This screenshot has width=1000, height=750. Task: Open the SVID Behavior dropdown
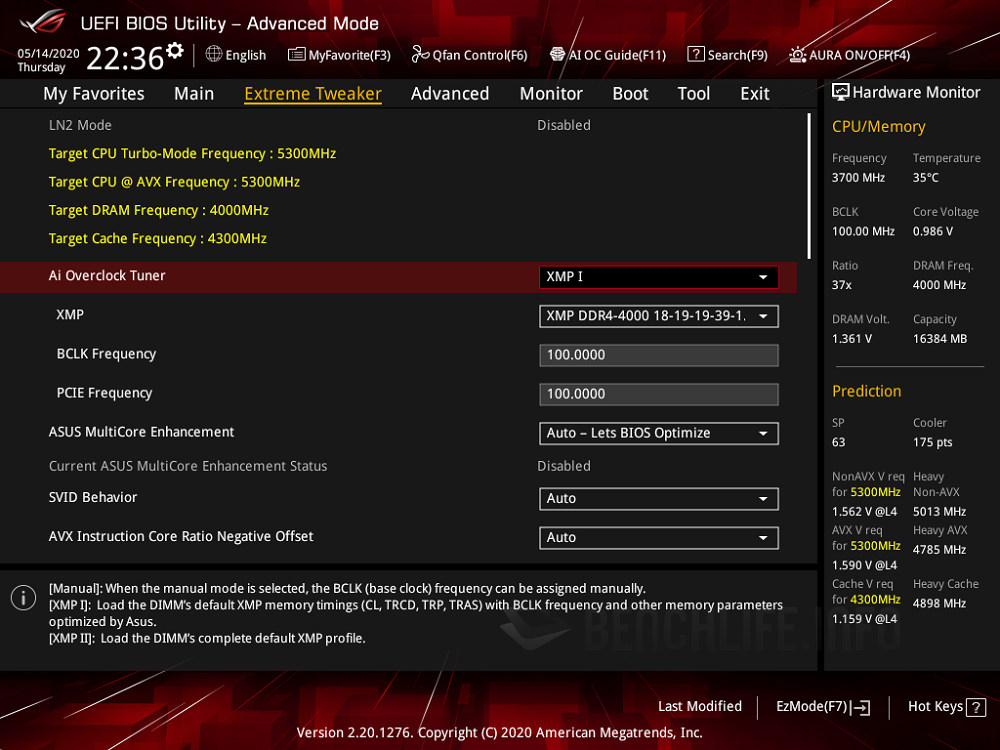click(658, 498)
